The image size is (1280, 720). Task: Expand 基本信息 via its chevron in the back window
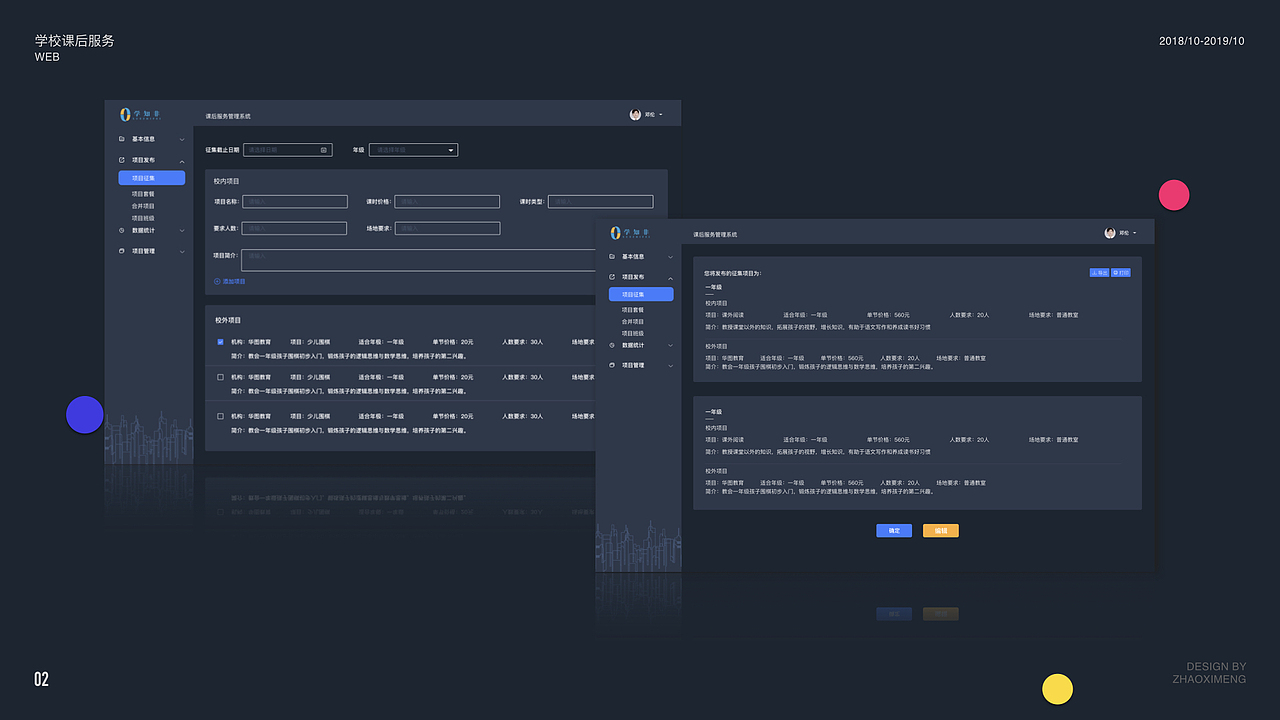tap(182, 140)
